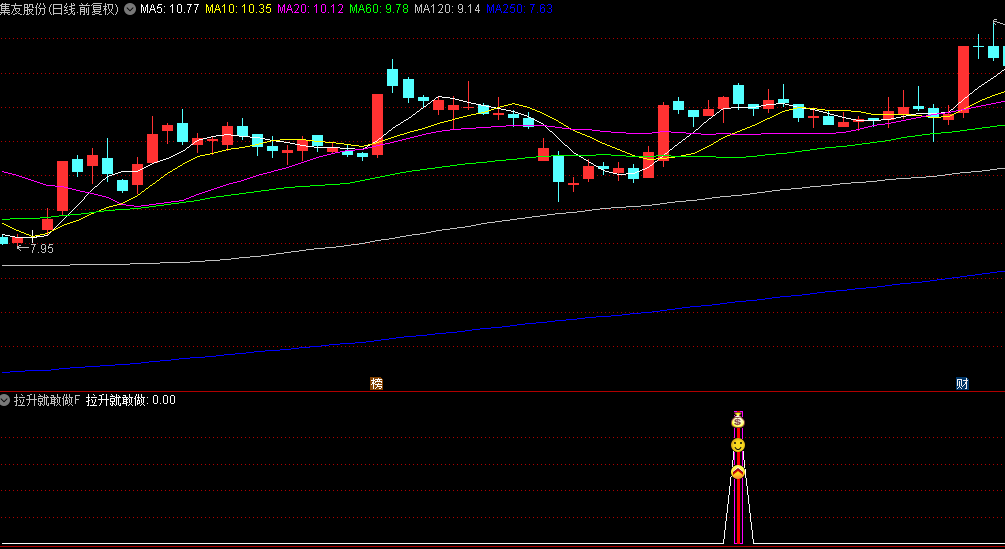This screenshot has height=549, width=1005.
Task: Click the 拉升就敢做: 0.00 value label
Action: 131,400
